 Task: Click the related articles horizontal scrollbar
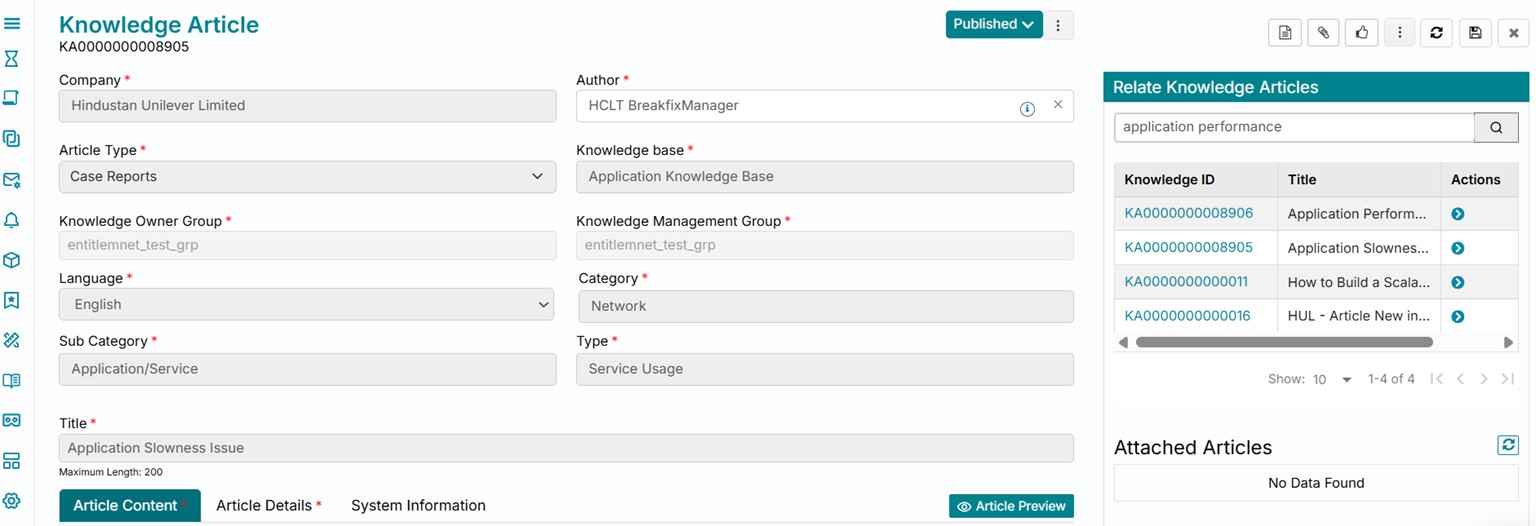pyautogui.click(x=1284, y=342)
